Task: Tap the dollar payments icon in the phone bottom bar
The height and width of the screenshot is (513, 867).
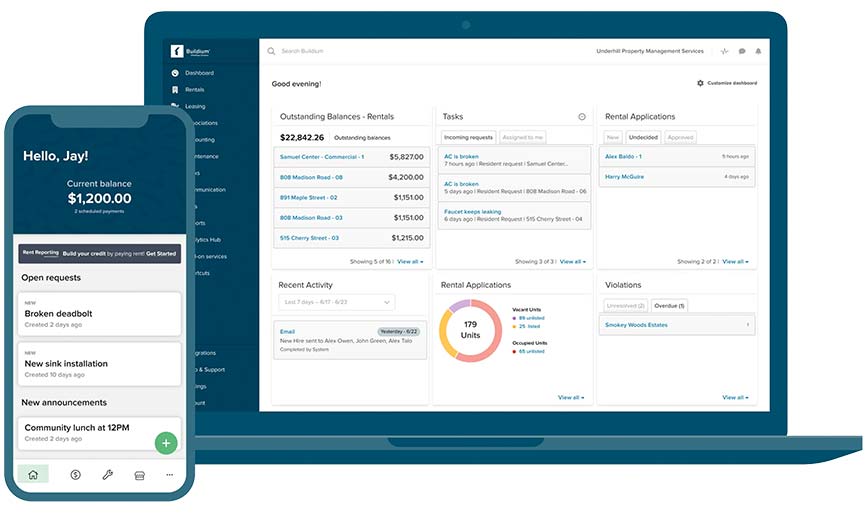Action: pos(76,474)
